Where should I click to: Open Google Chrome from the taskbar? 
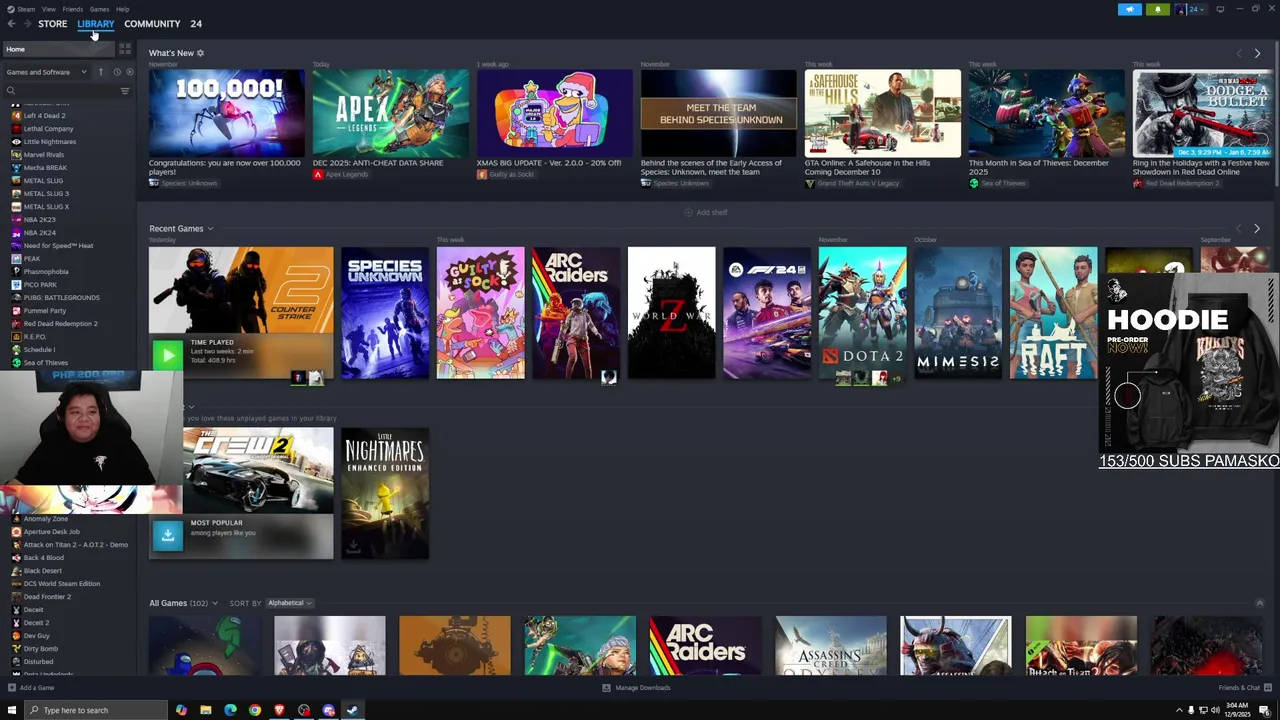point(255,710)
